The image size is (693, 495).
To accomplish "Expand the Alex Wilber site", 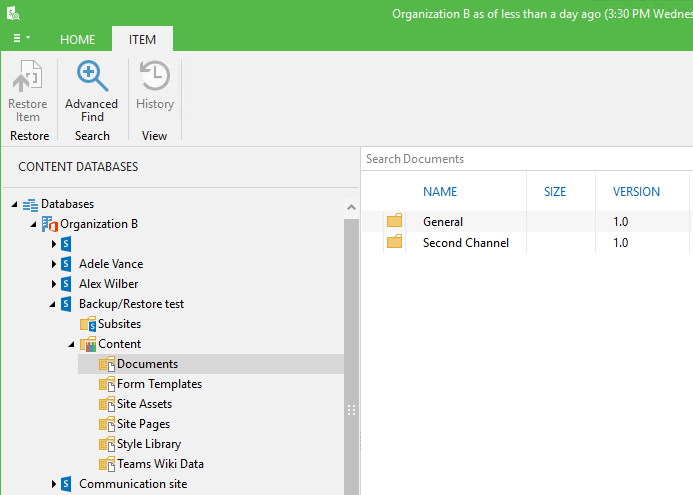I will pos(54,284).
